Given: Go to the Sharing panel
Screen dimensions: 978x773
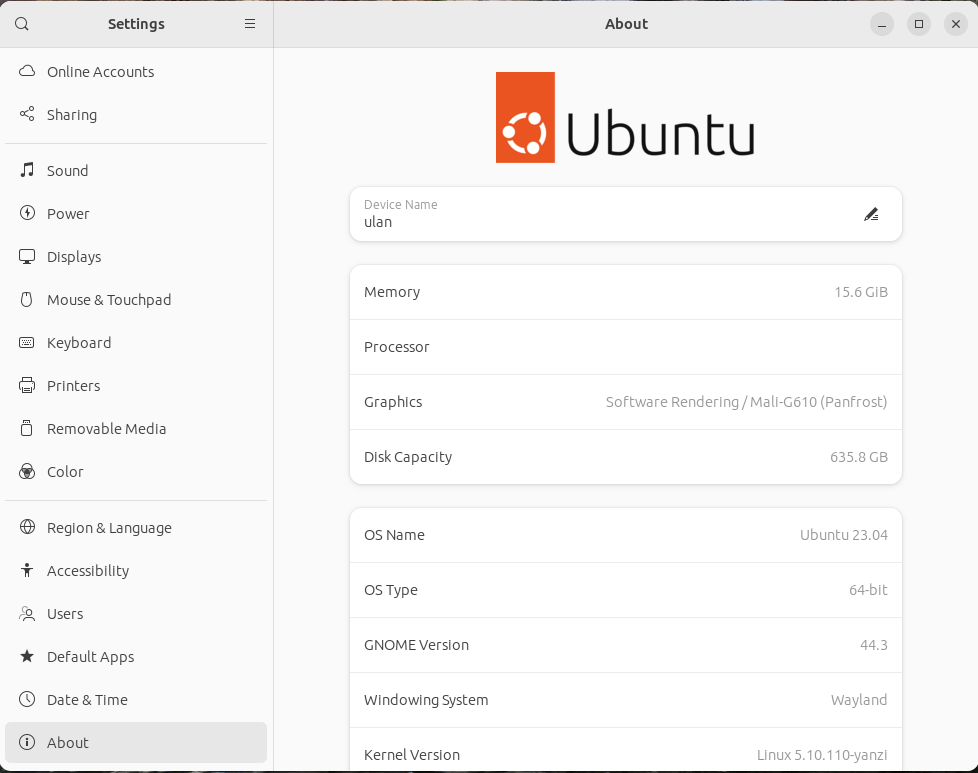Looking at the screenshot, I should (x=136, y=115).
